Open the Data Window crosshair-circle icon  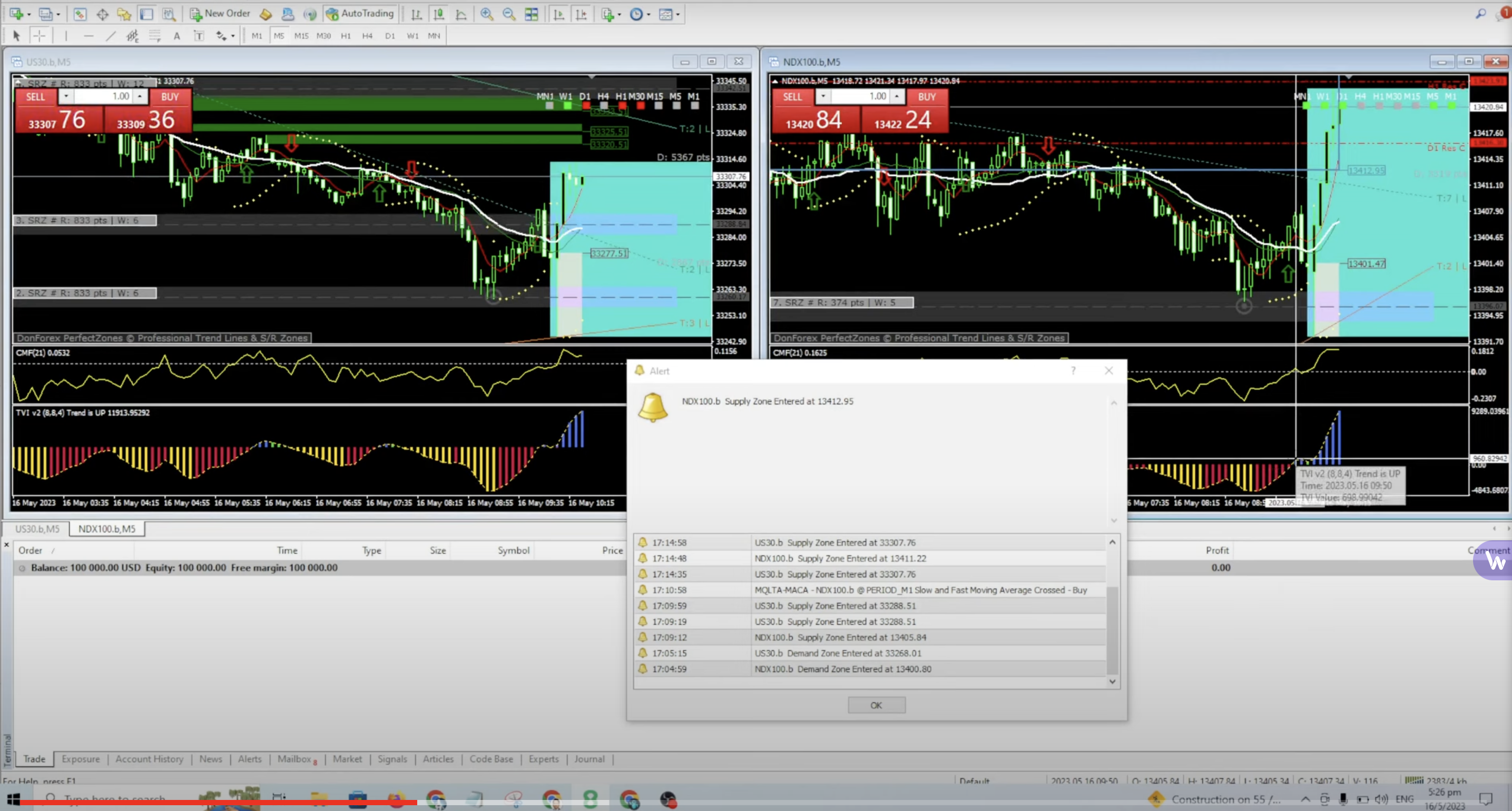102,14
